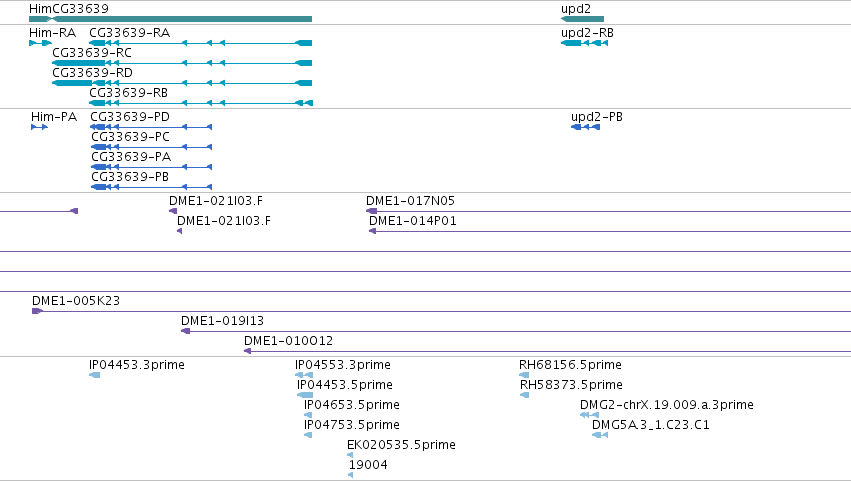The height and width of the screenshot is (481, 851).
Task: Select the IP04453.3prime EST label
Action: click(x=137, y=365)
